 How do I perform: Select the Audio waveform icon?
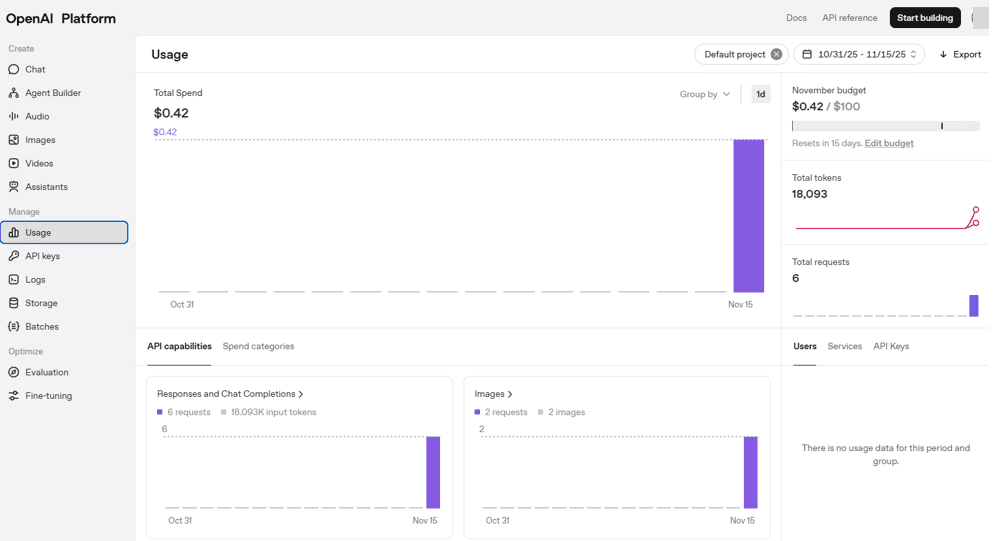click(13, 116)
